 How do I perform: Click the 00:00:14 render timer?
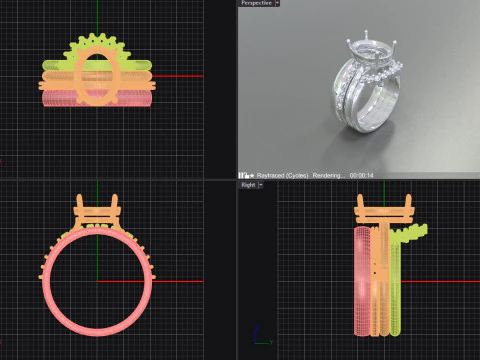[x=362, y=175]
